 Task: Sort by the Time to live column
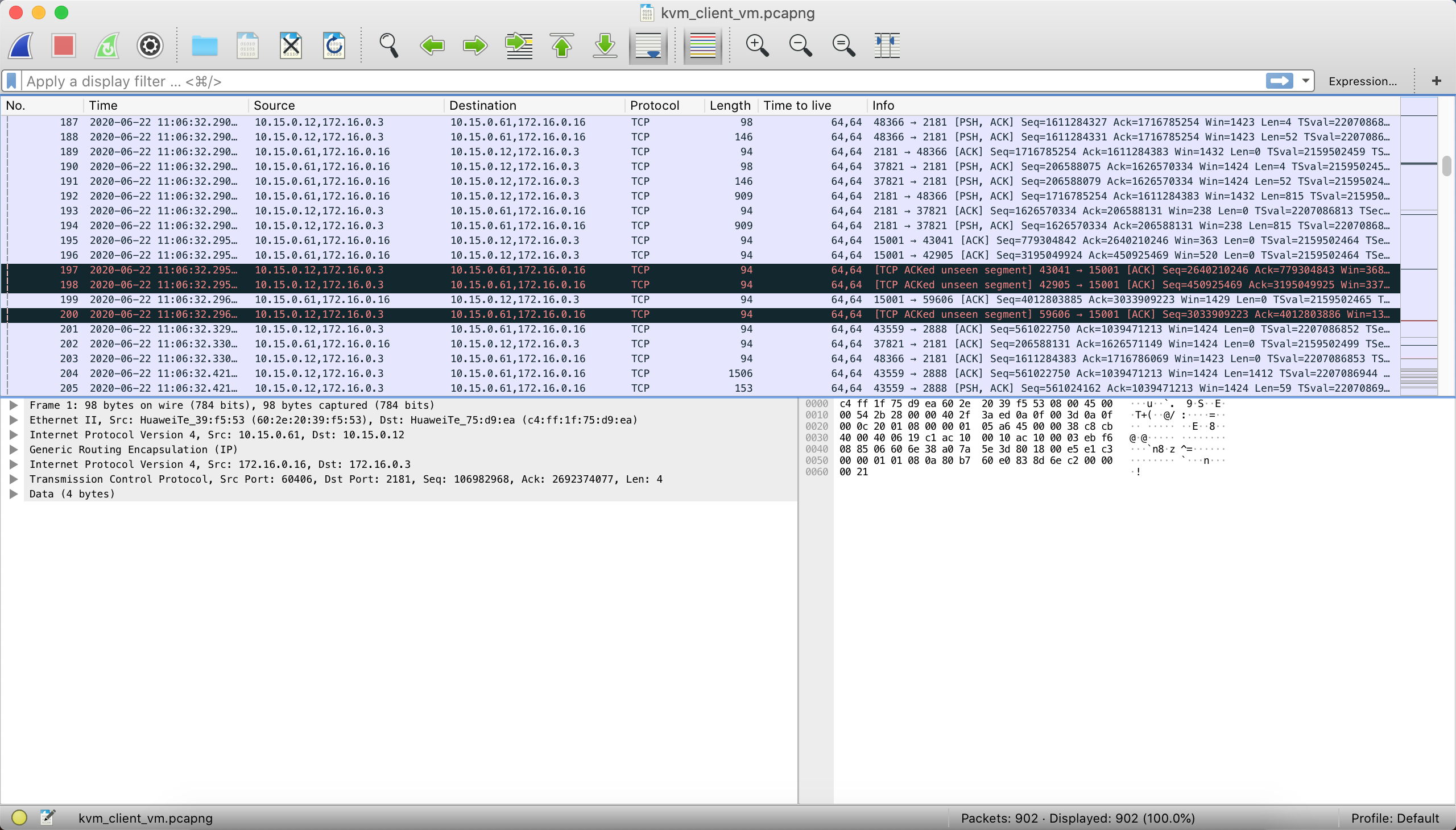pos(797,105)
